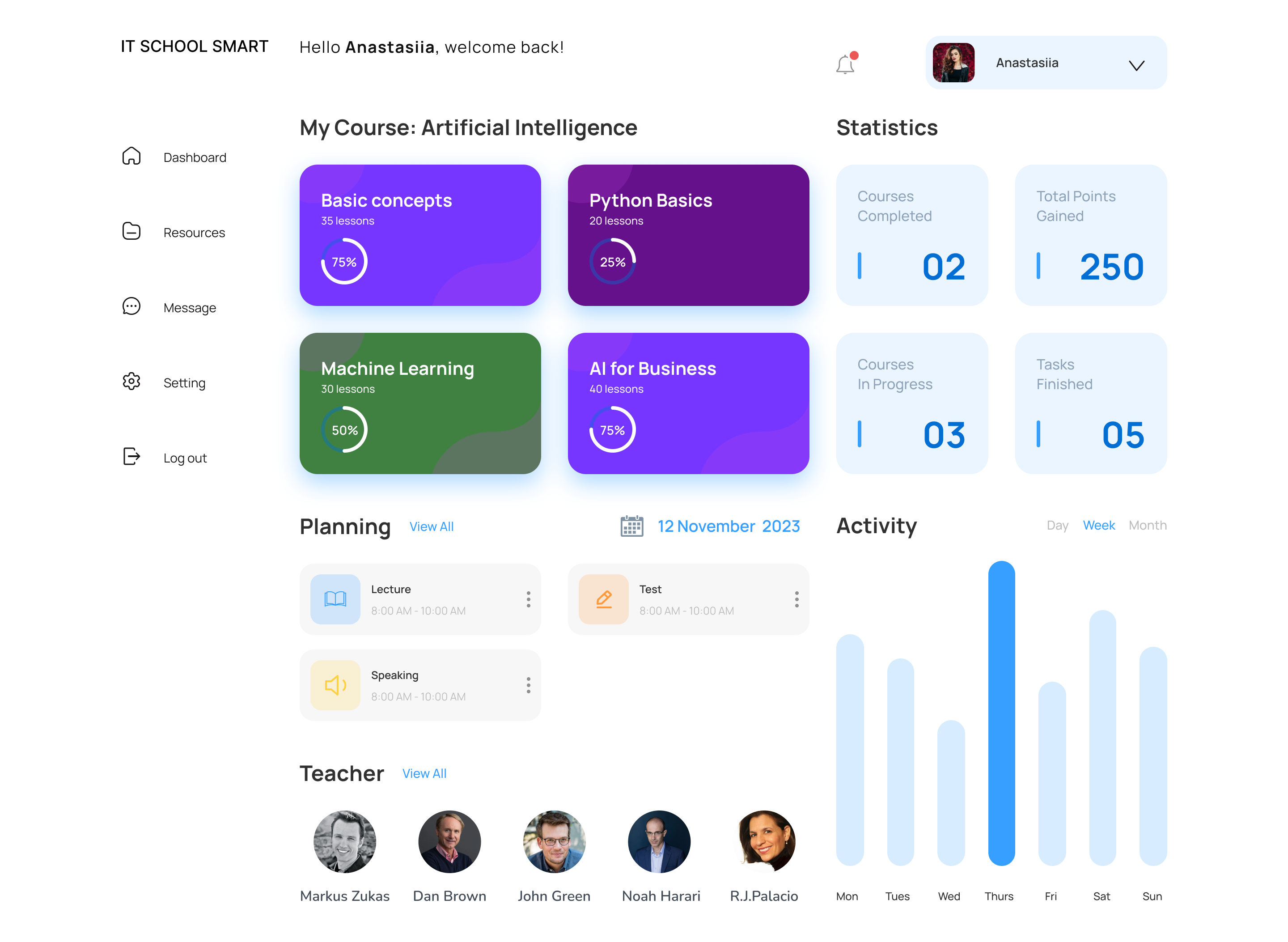
Task: Select the Week activity tab
Action: pos(1099,526)
